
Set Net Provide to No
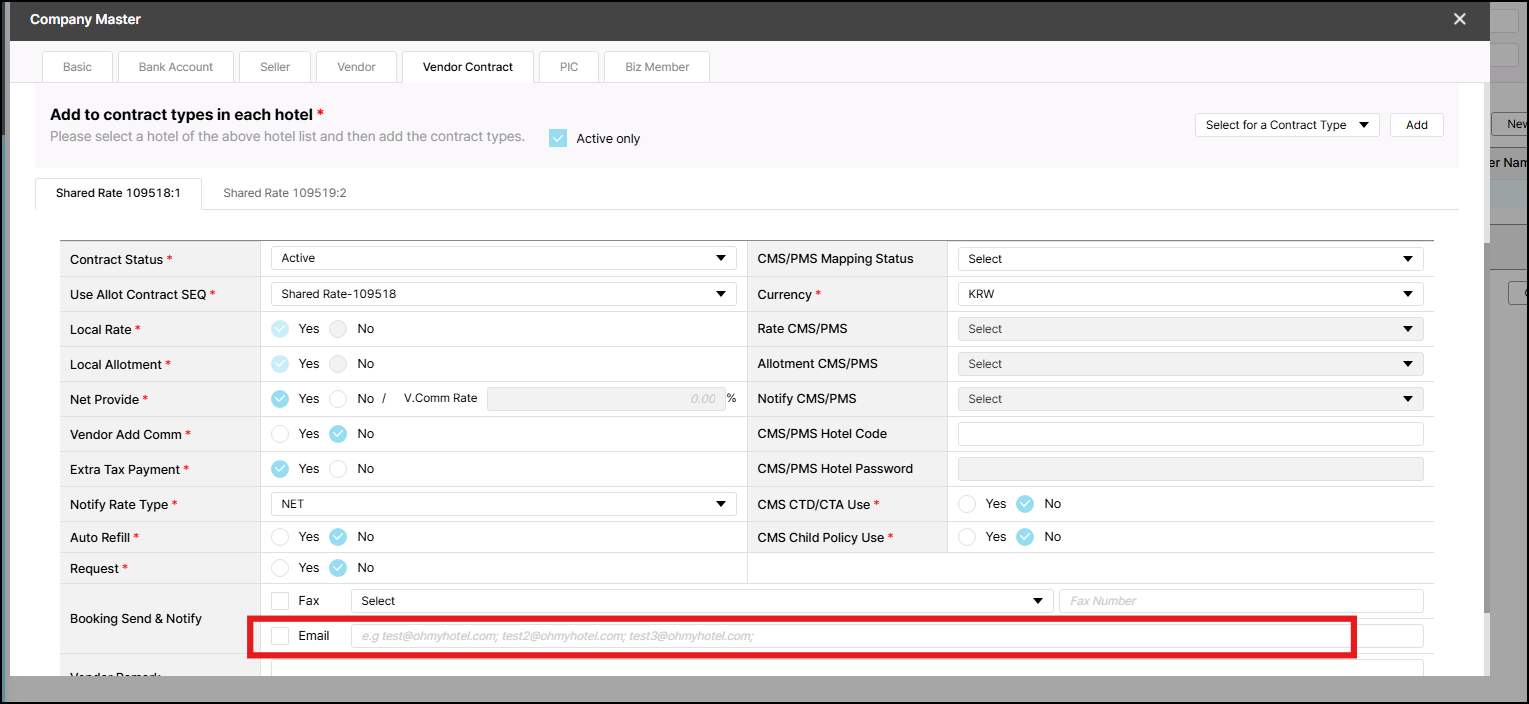338,399
